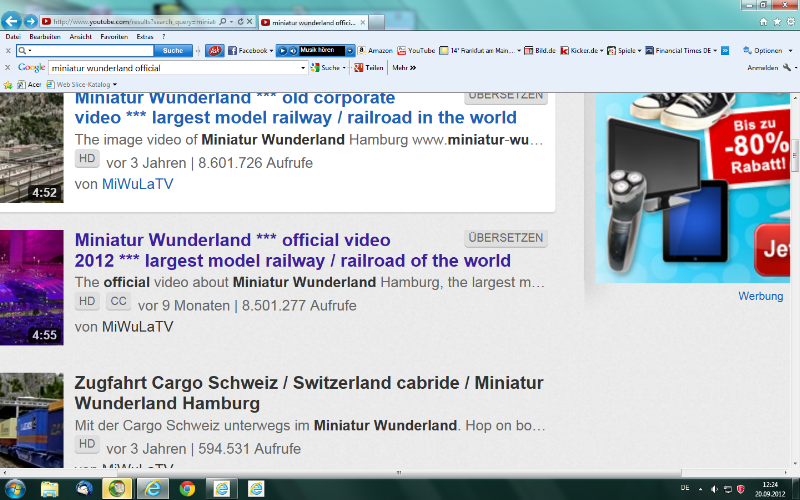
Task: Click the Google toolbar wrench icon
Action: coord(787,68)
